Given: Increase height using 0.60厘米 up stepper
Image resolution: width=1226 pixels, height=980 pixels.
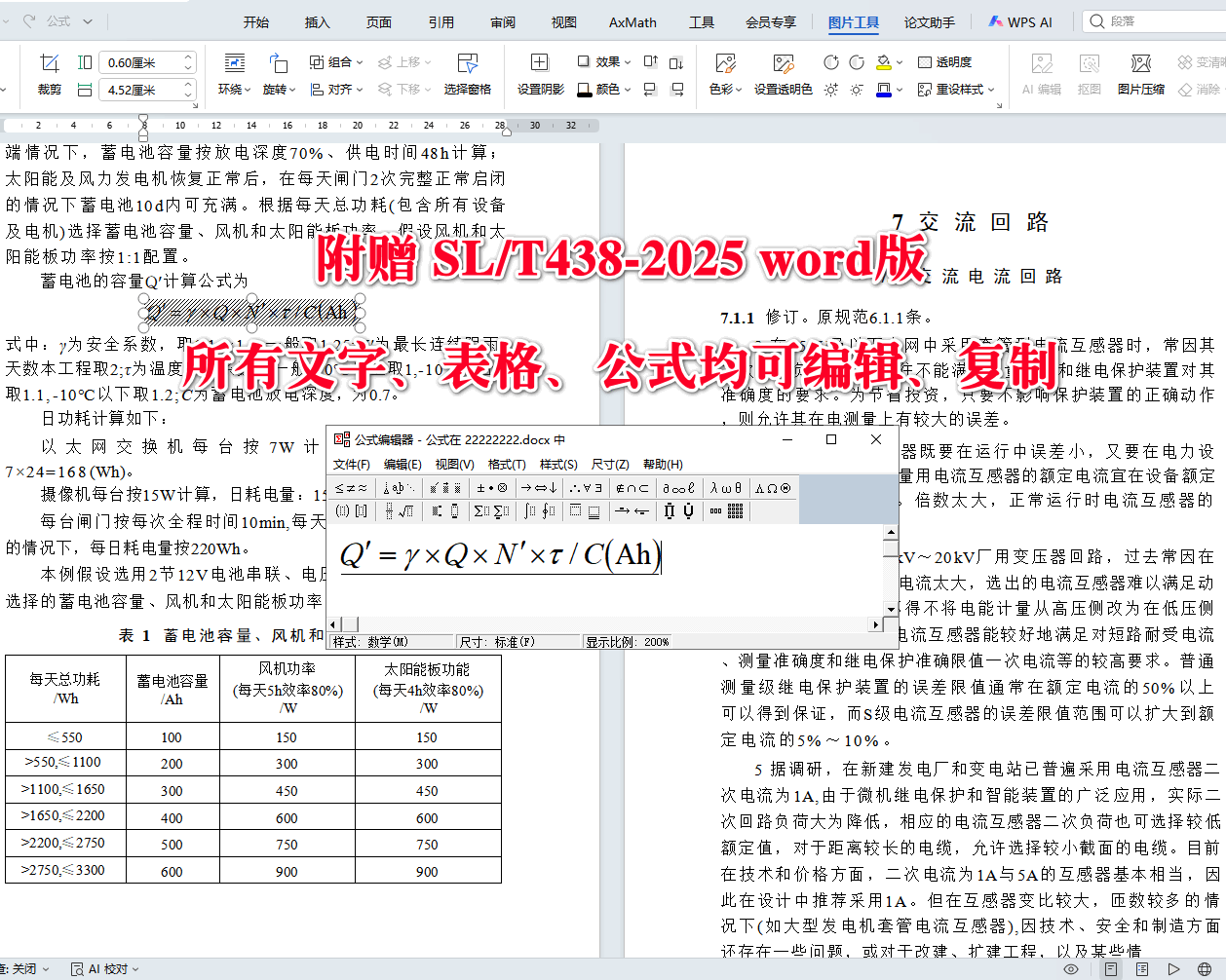Looking at the screenshot, I should (189, 57).
